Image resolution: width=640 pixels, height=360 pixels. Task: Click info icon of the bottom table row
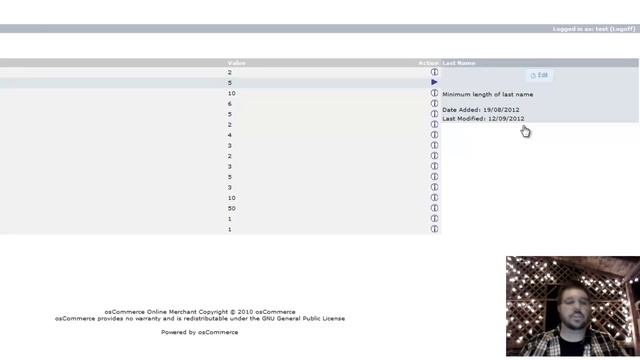tap(434, 229)
